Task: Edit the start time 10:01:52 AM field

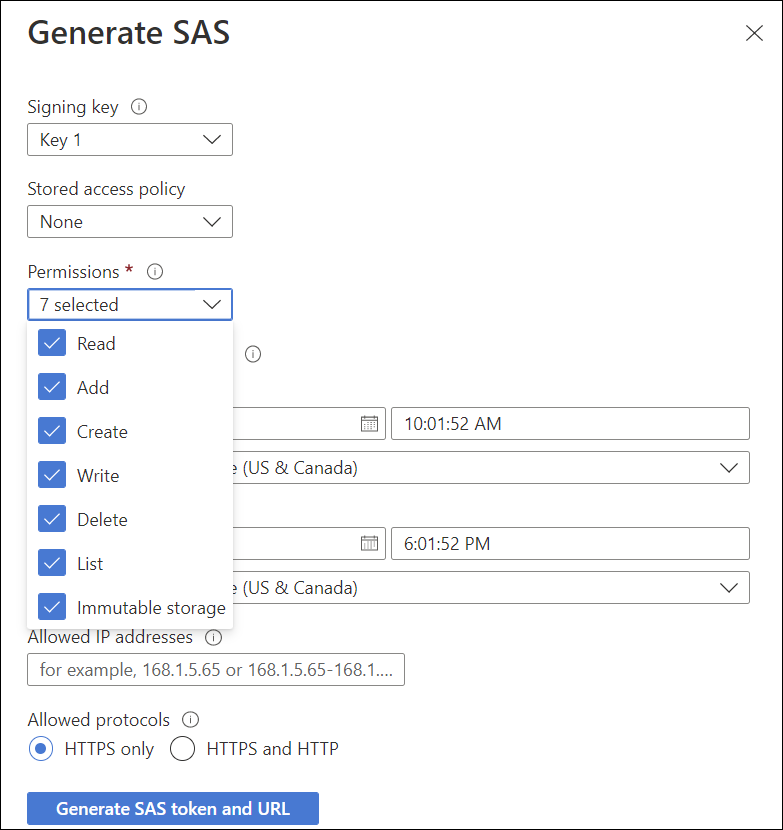Action: (570, 423)
